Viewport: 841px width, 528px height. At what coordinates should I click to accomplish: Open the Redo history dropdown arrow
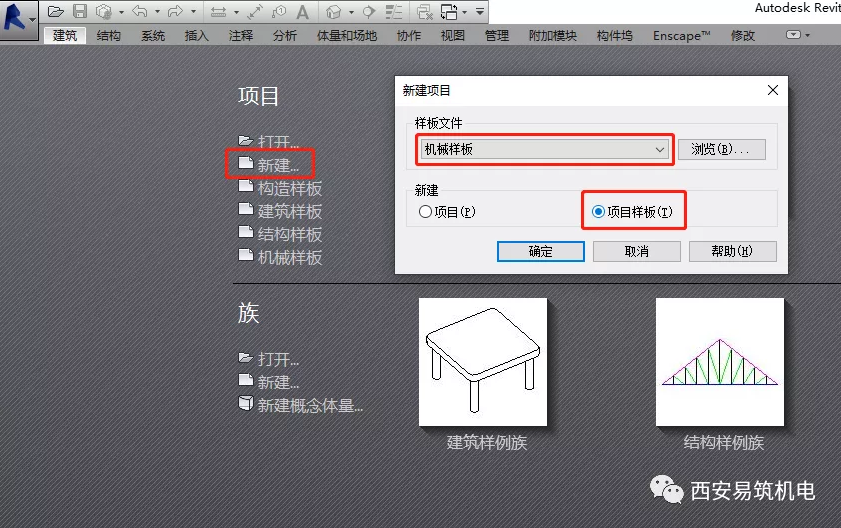pyautogui.click(x=193, y=11)
